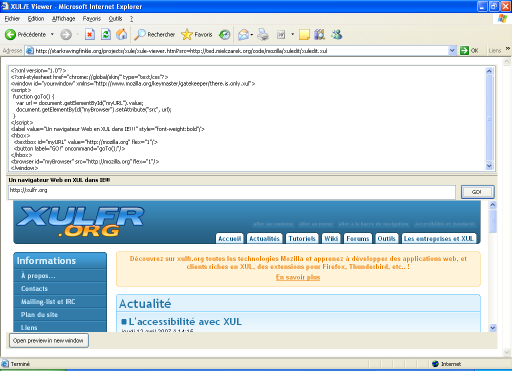Click the aller au menu link
This screenshot has height=371, width=512.
click(x=316, y=224)
